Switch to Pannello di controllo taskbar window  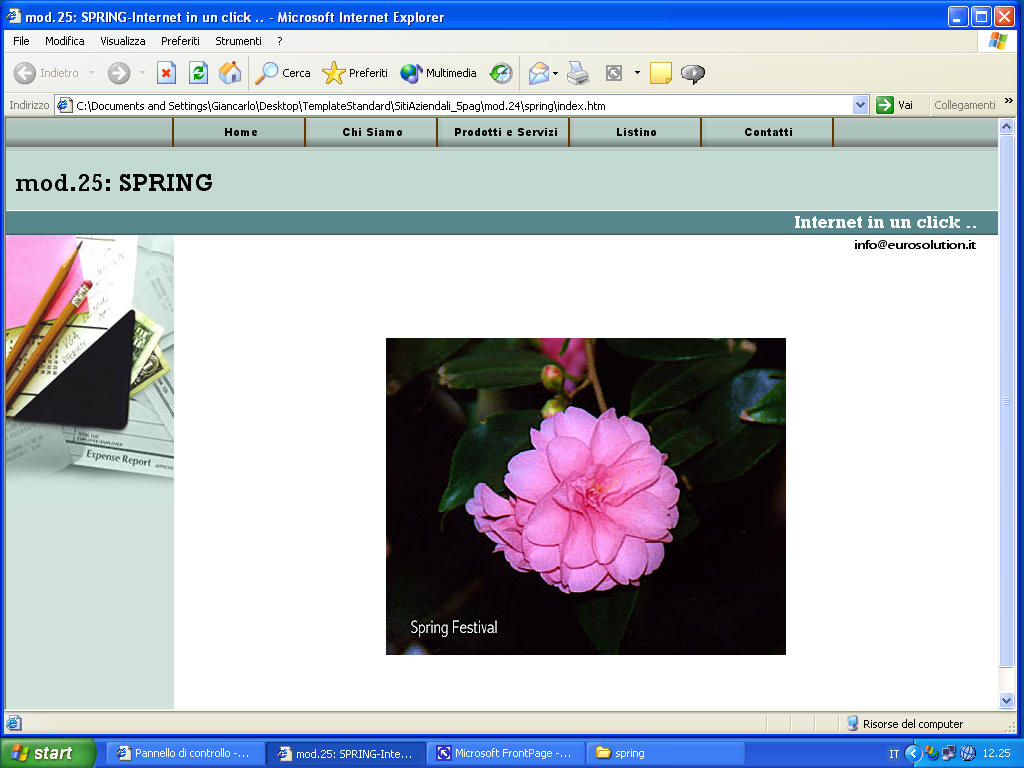(x=185, y=754)
